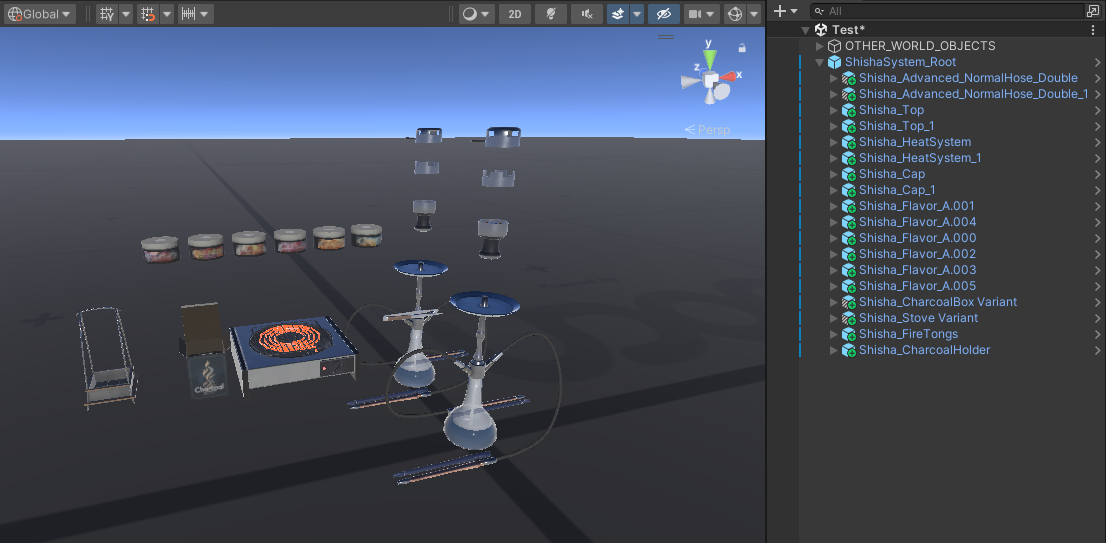
Task: Open scene camera settings dropdown
Action: click(702, 13)
